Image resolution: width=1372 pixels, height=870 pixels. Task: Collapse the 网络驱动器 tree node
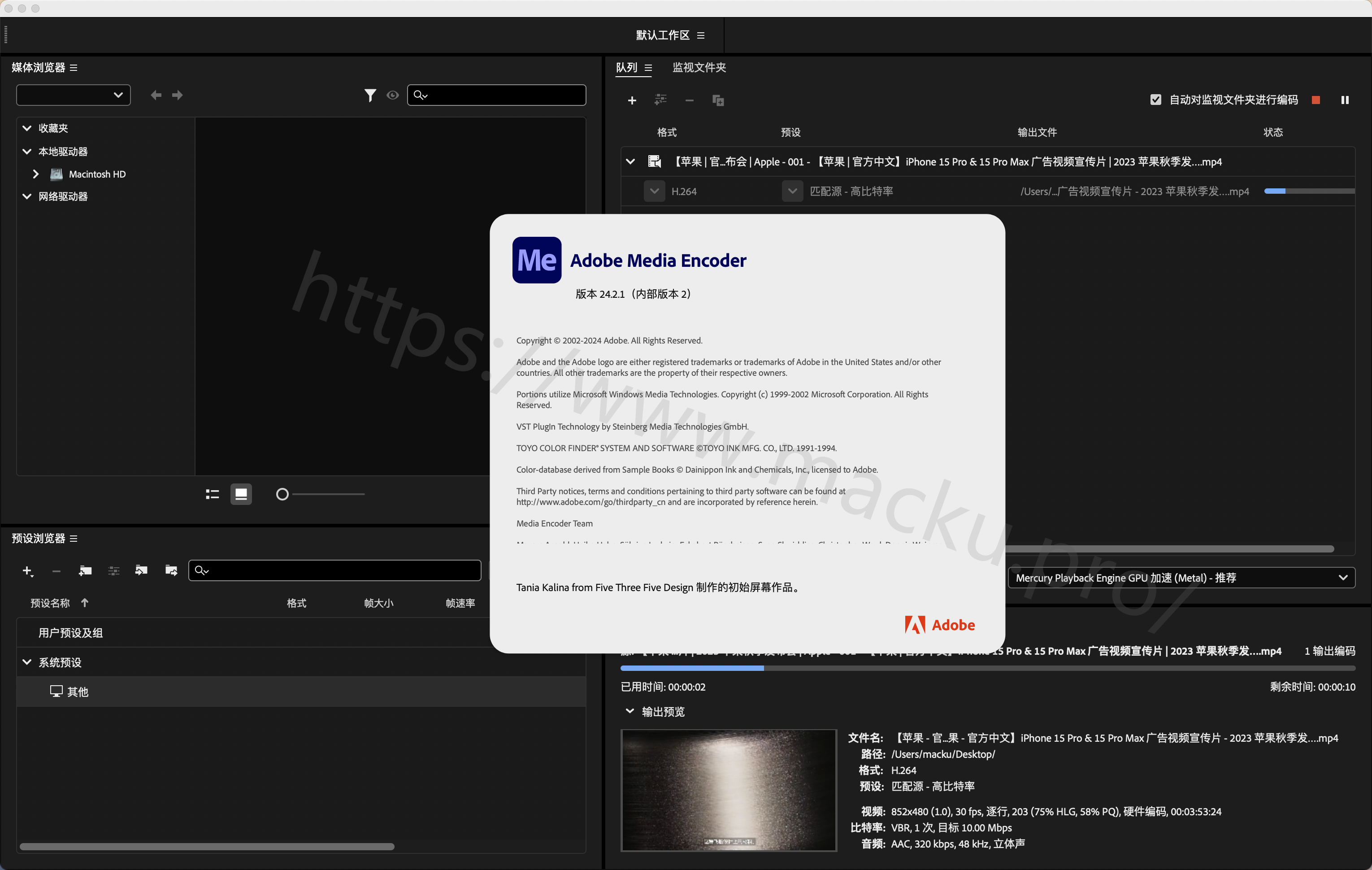point(27,196)
